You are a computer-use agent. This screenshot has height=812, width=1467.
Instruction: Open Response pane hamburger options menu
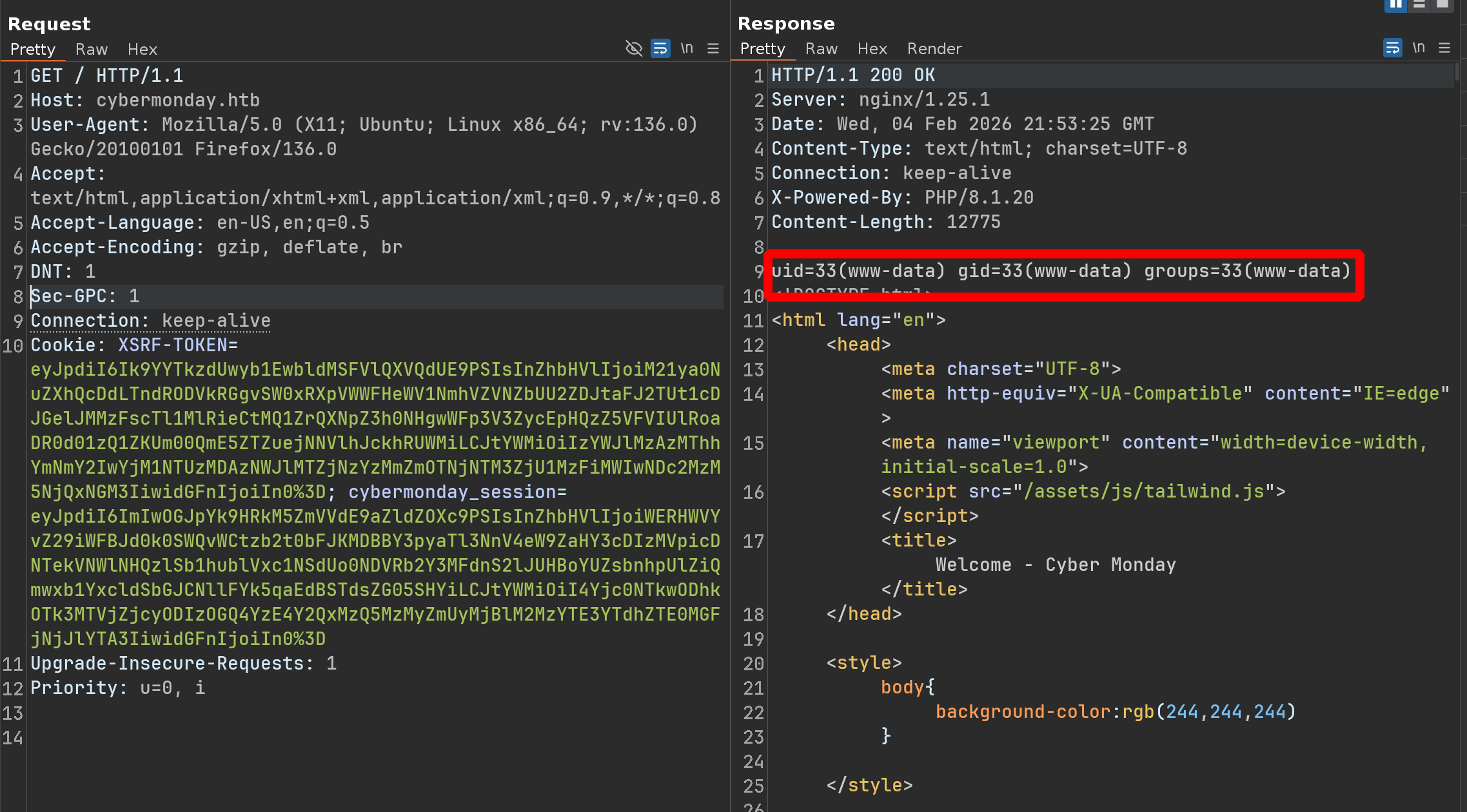pos(1444,48)
